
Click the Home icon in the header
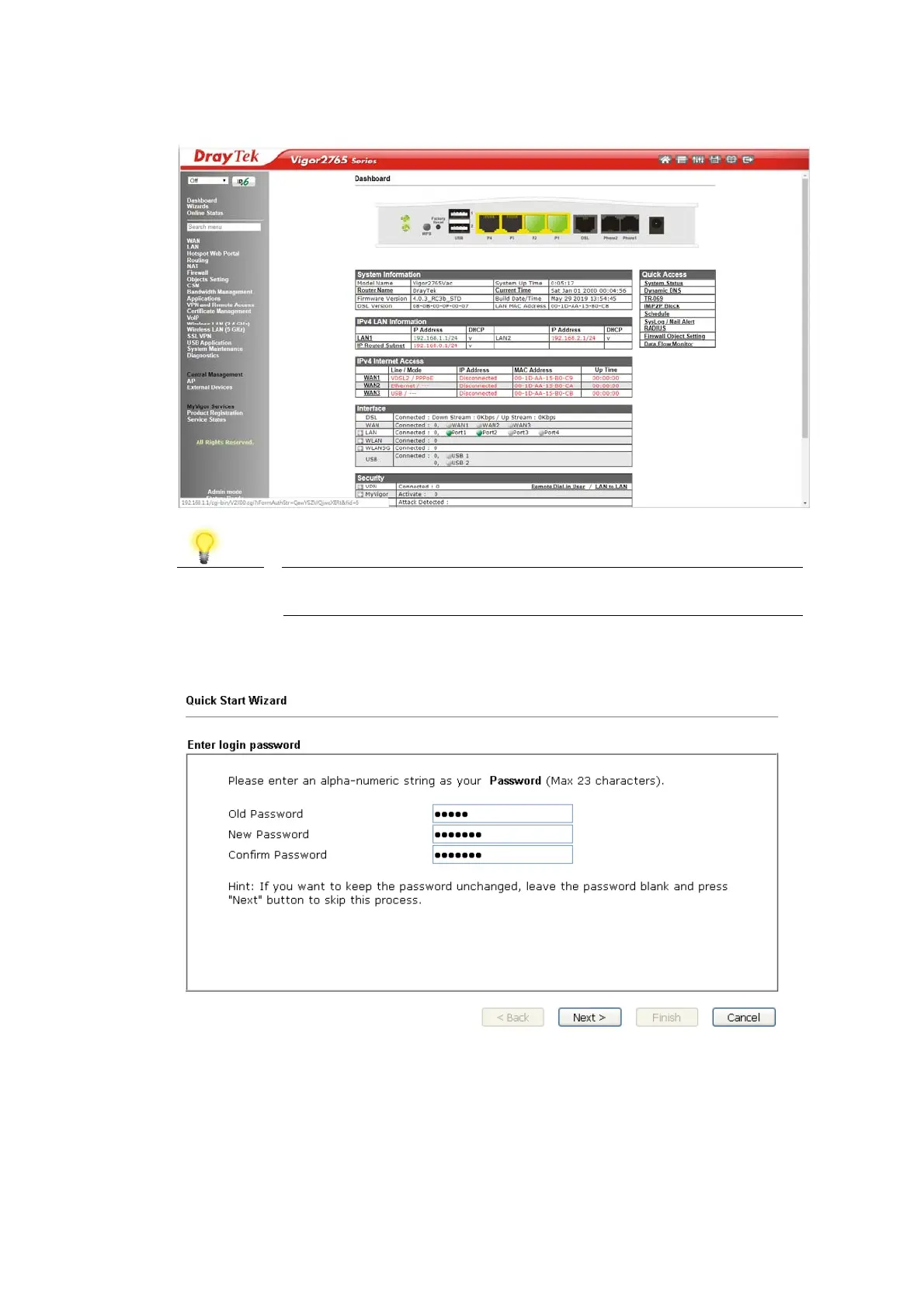coord(665,160)
